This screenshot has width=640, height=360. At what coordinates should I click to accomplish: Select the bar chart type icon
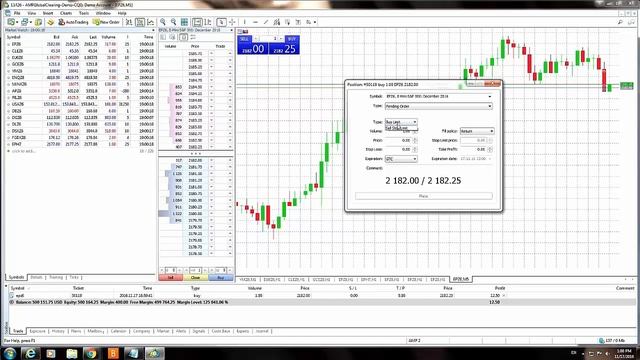click(x=129, y=22)
